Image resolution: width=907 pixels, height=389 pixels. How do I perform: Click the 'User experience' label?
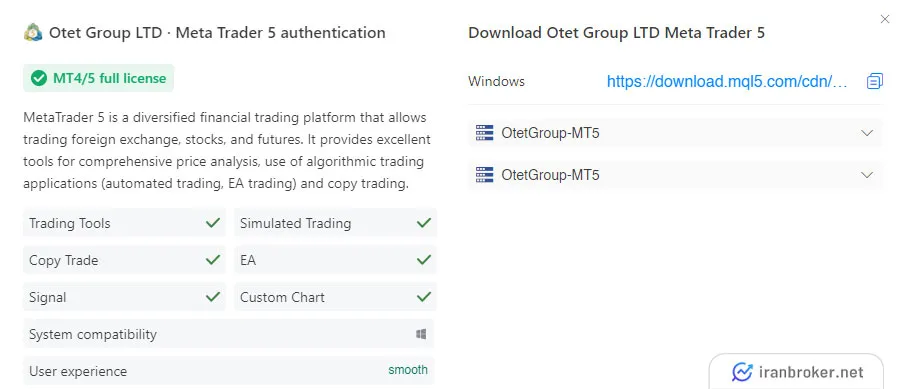pyautogui.click(x=78, y=371)
